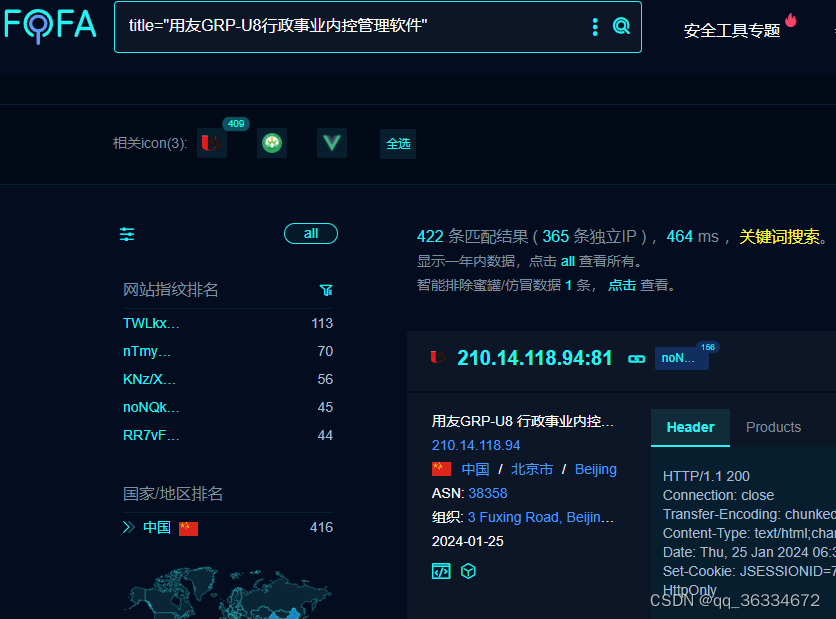The width and height of the screenshot is (836, 619).
Task: Click the search magnifier icon
Action: (622, 26)
